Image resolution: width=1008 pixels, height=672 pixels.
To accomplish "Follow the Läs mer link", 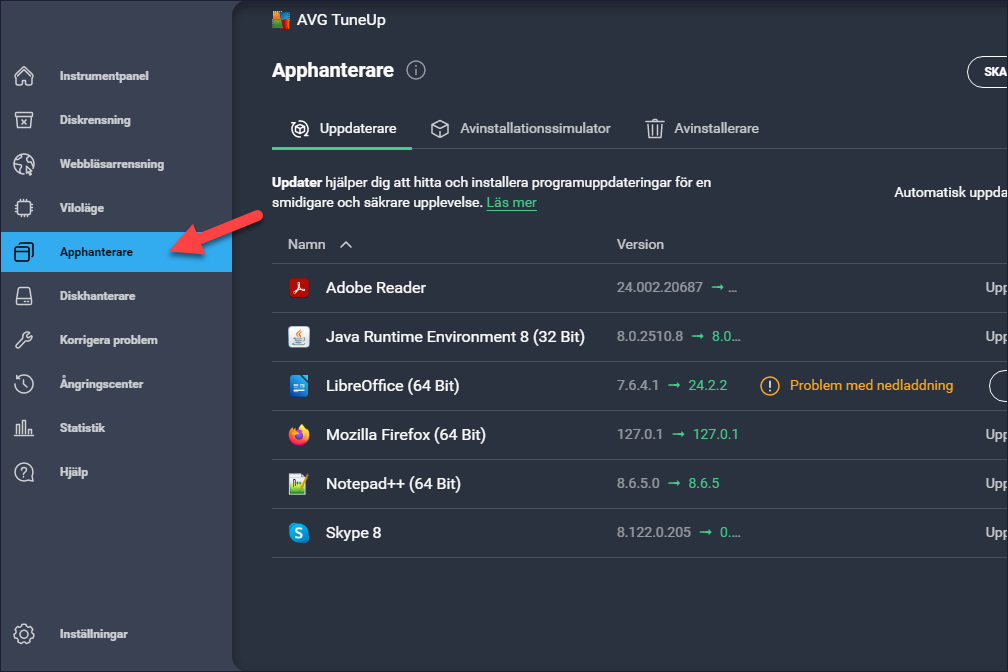I will tap(511, 203).
